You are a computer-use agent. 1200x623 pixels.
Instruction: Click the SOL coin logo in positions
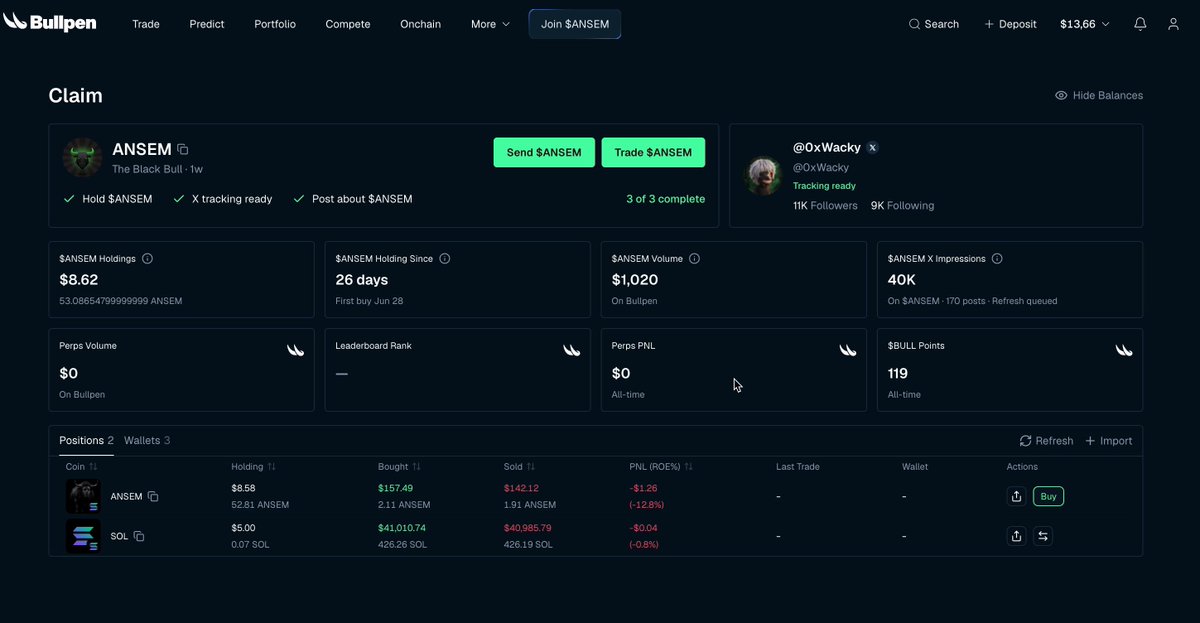point(83,536)
